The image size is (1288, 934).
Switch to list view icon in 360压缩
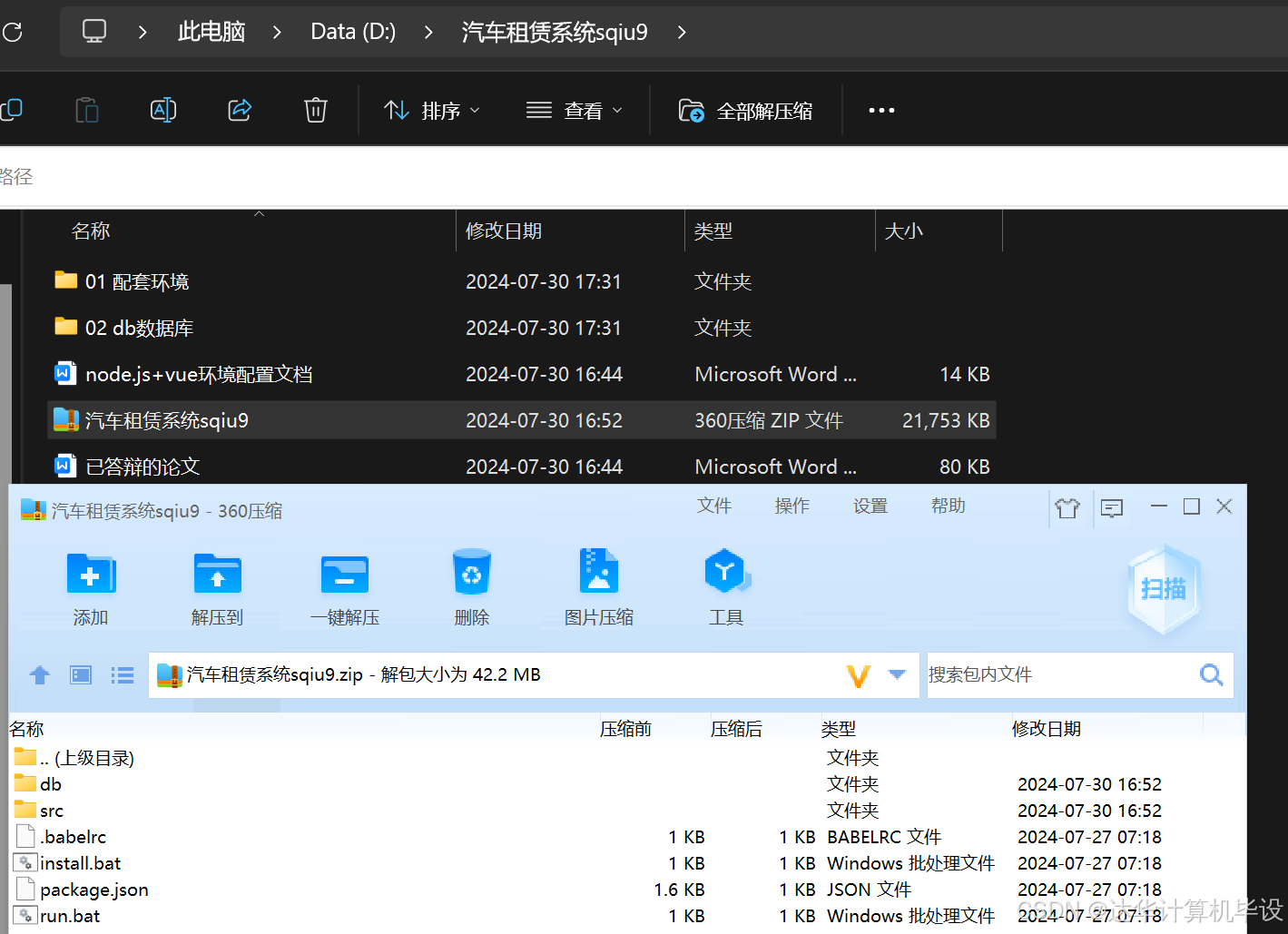pos(123,675)
